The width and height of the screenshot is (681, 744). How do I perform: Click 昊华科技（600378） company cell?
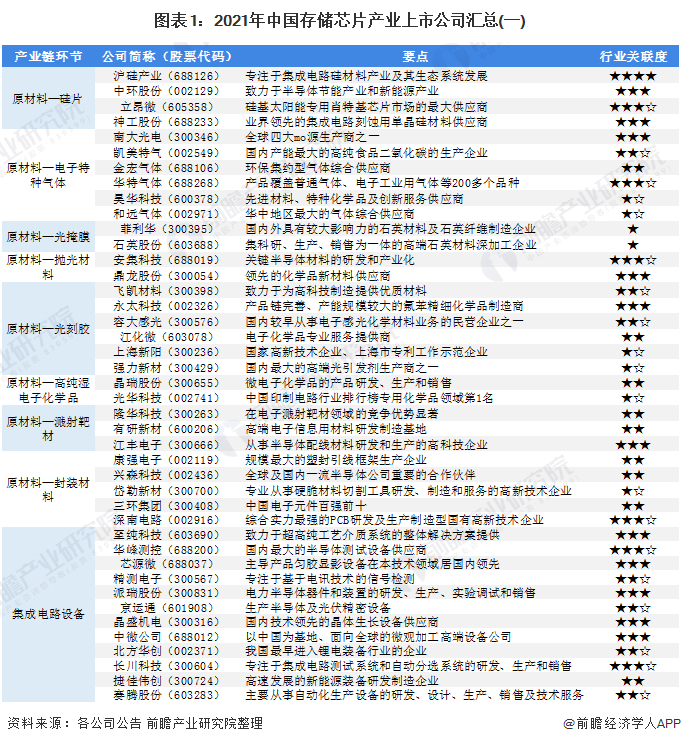tap(167, 199)
